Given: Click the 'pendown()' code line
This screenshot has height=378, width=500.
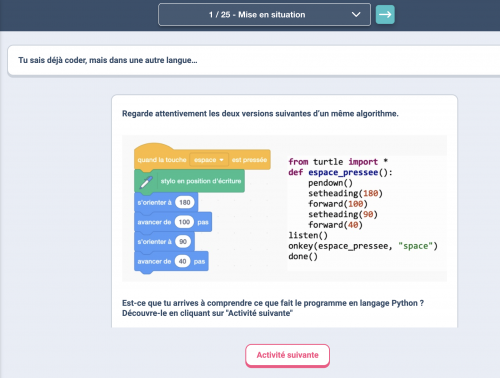Looking at the screenshot, I should [x=330, y=183].
